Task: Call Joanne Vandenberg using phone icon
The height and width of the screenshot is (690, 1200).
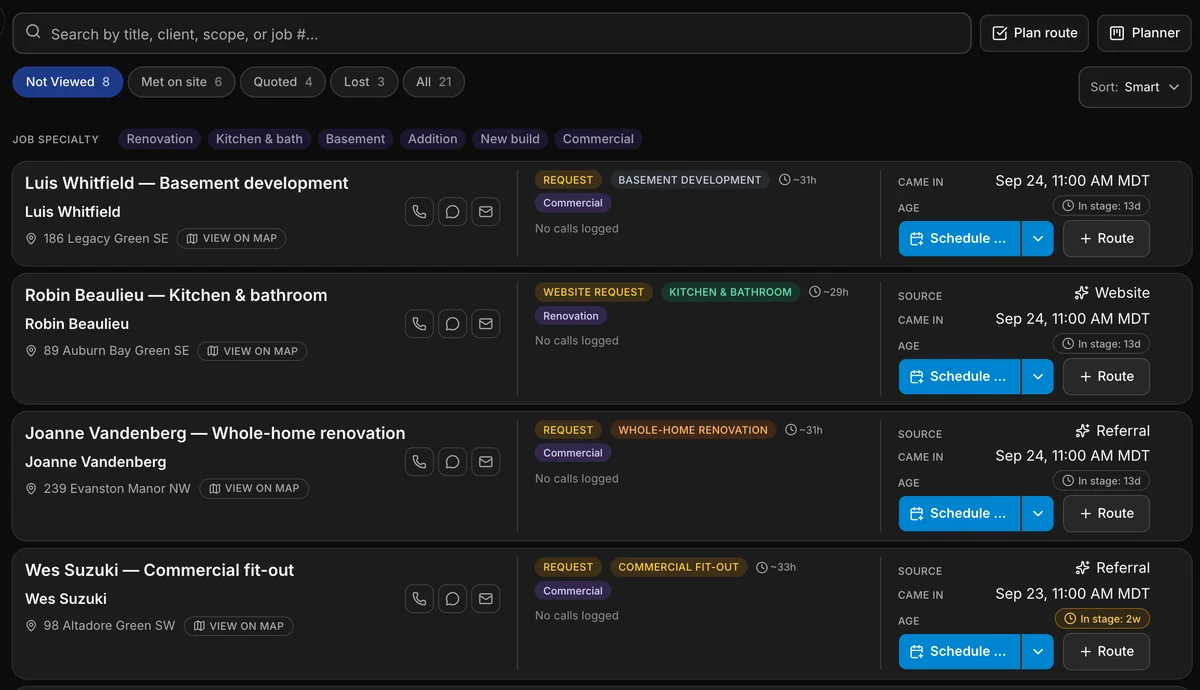Action: point(419,462)
